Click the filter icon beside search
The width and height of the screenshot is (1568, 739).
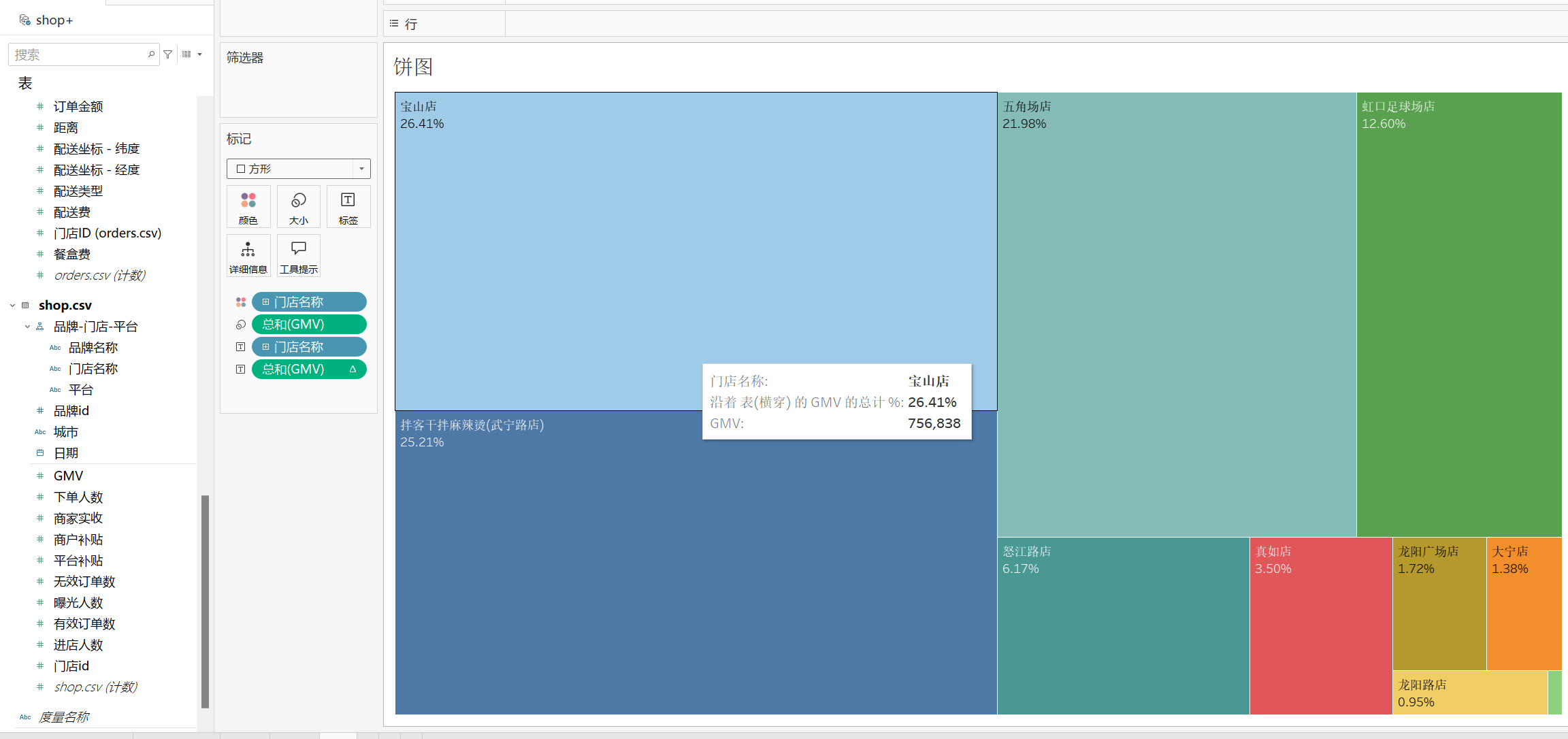point(168,54)
